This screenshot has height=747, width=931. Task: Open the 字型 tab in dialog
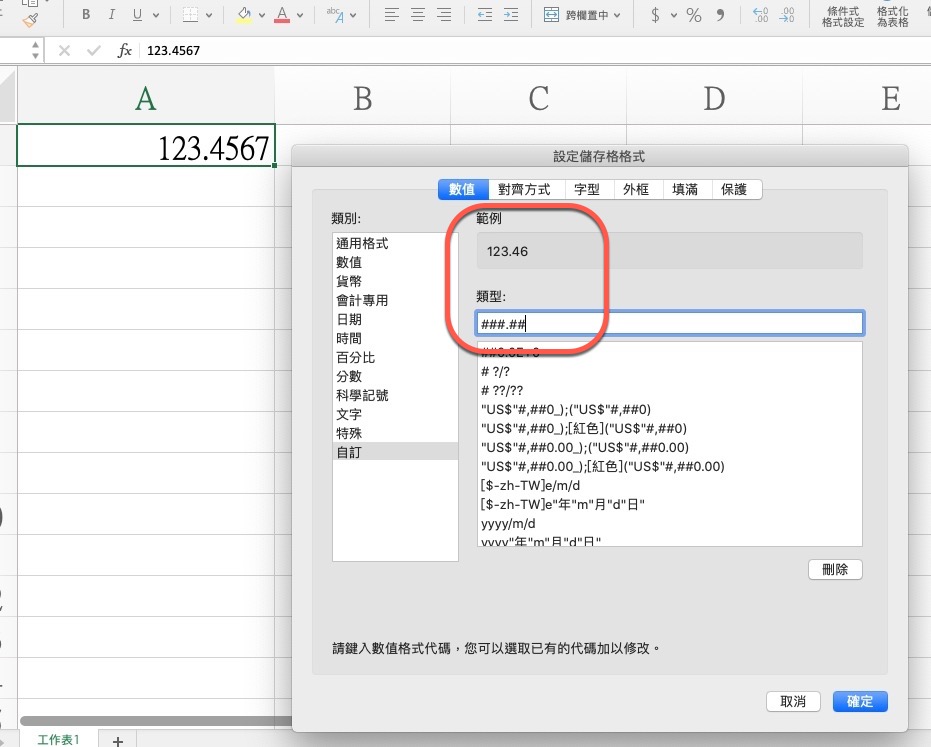587,189
